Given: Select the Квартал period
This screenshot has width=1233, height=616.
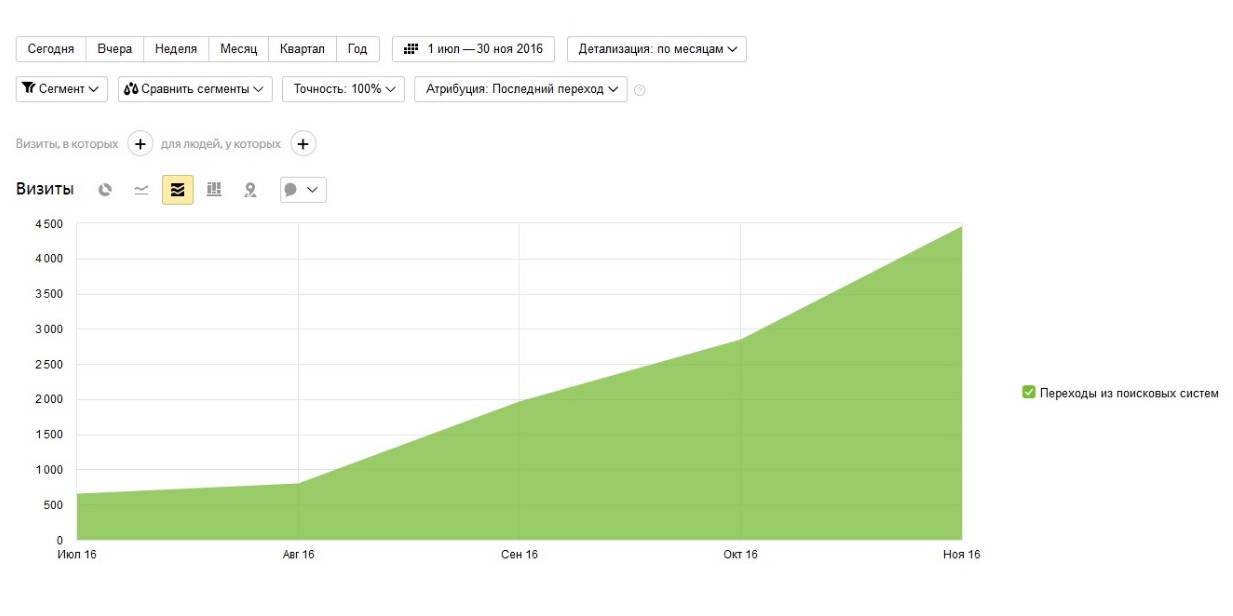Looking at the screenshot, I should coord(302,49).
